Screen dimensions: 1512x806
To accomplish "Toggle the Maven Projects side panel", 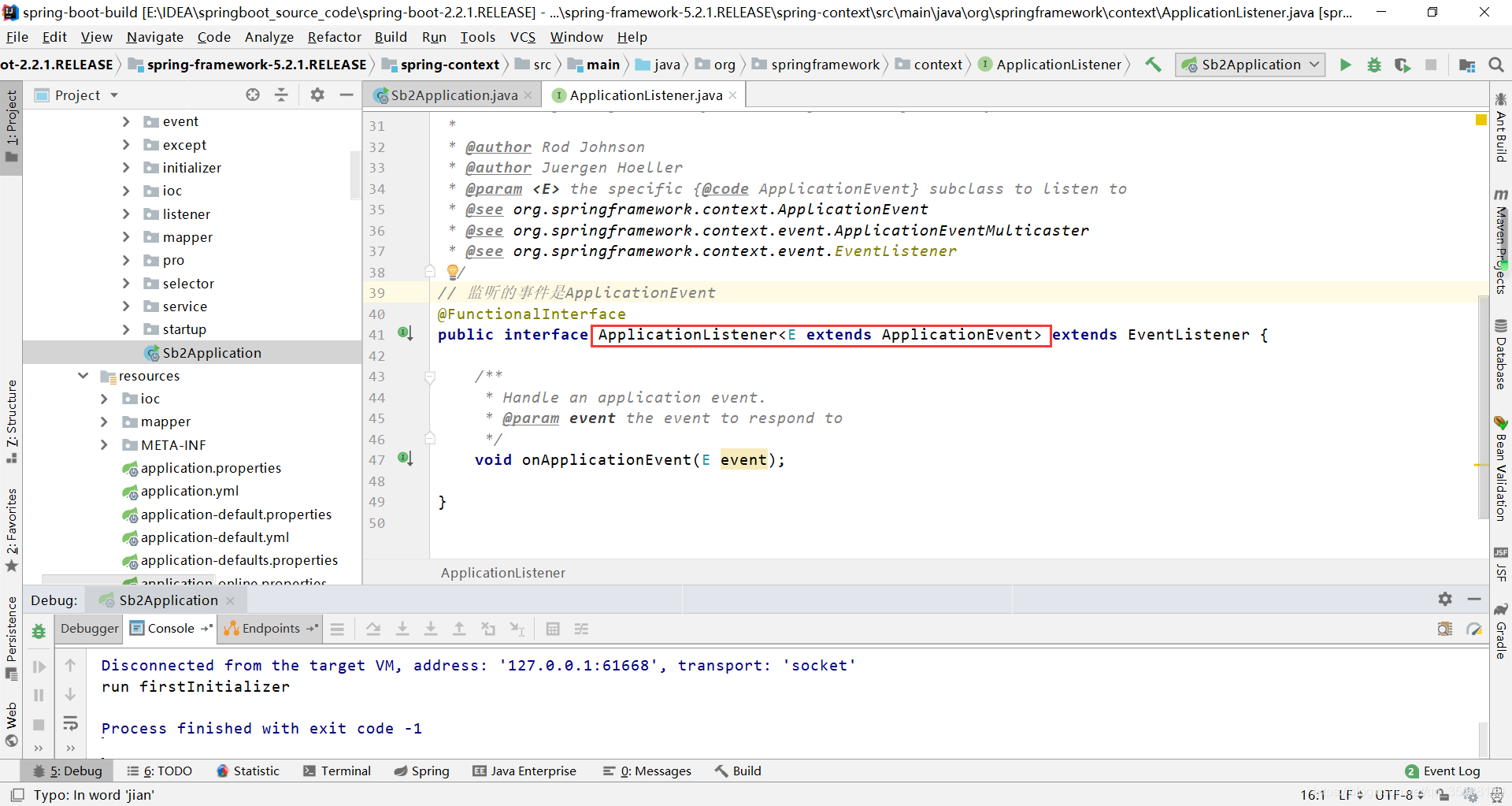I will 1501,242.
